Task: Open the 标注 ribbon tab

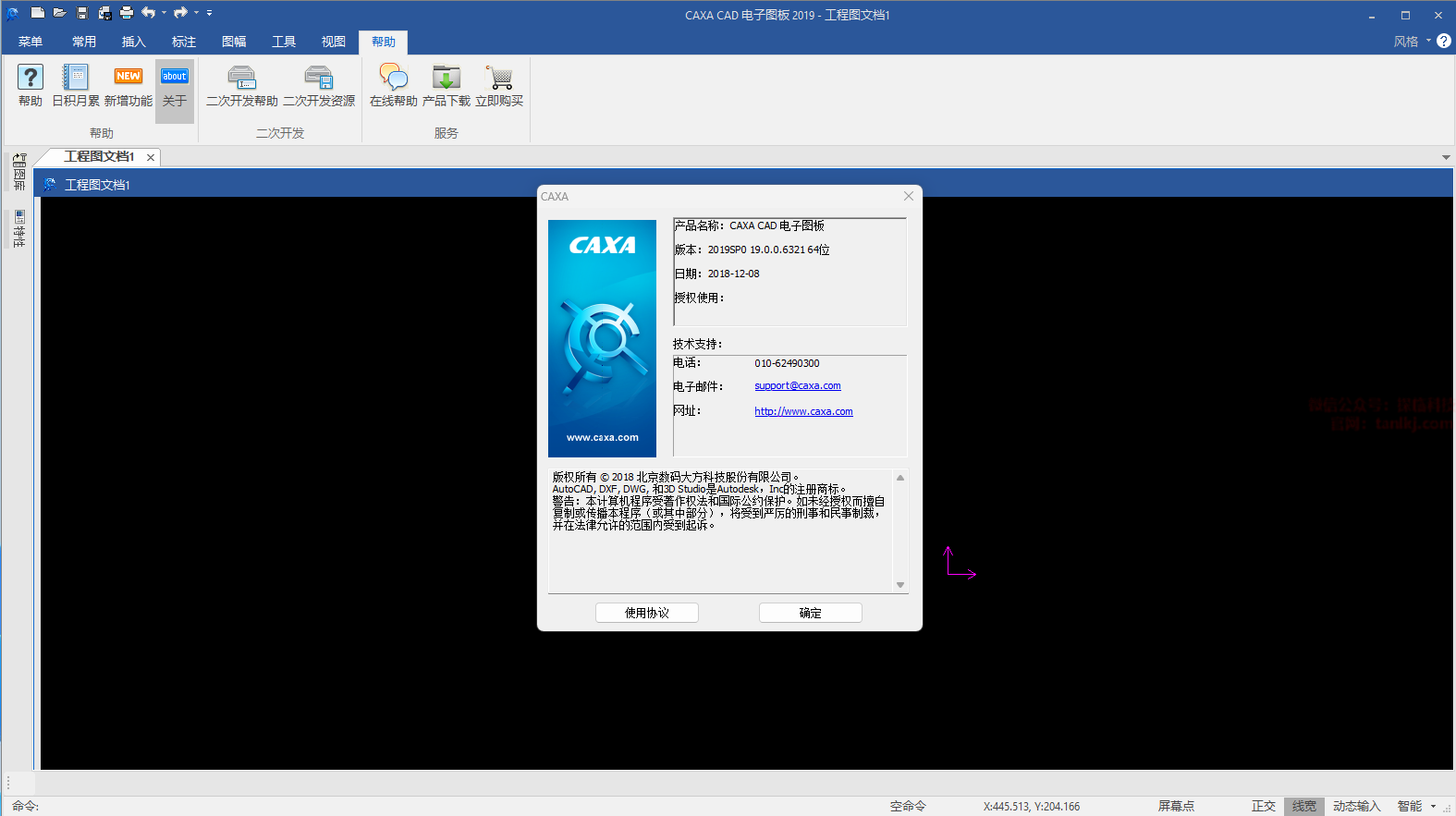Action: pos(184,42)
